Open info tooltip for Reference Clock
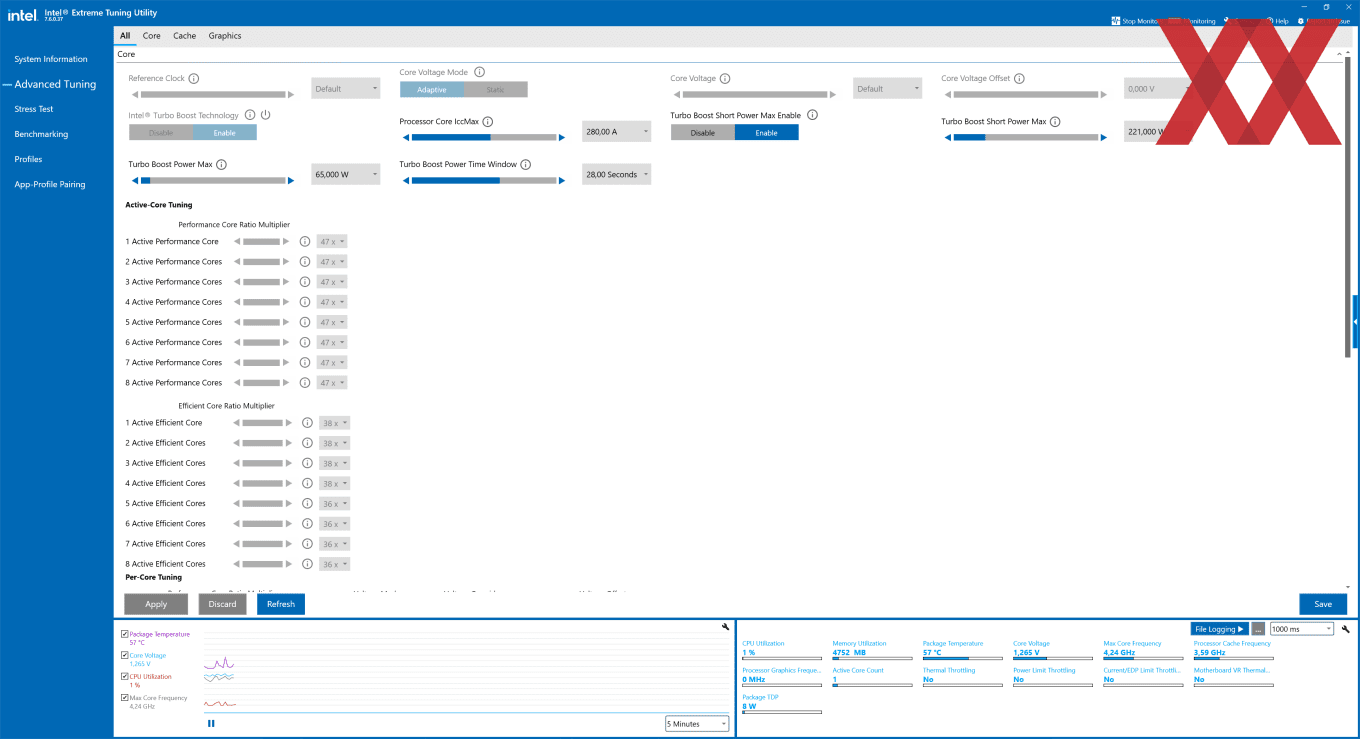 [x=194, y=78]
